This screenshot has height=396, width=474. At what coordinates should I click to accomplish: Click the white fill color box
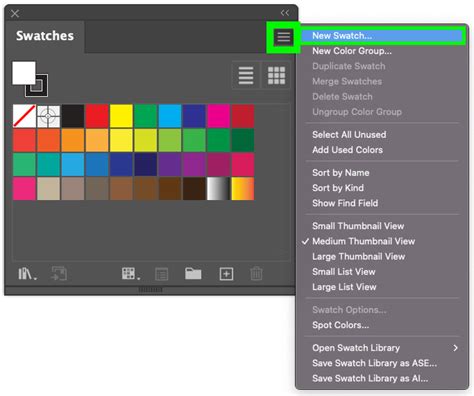pyautogui.click(x=24, y=73)
